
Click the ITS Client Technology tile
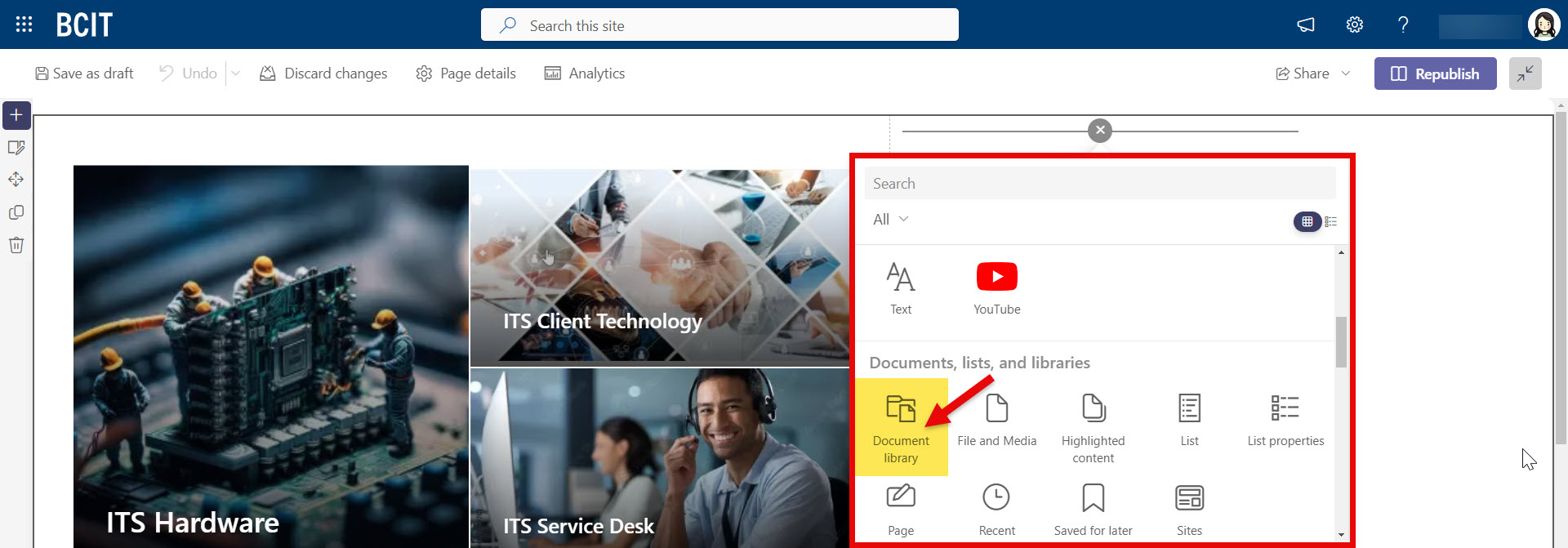pos(660,268)
